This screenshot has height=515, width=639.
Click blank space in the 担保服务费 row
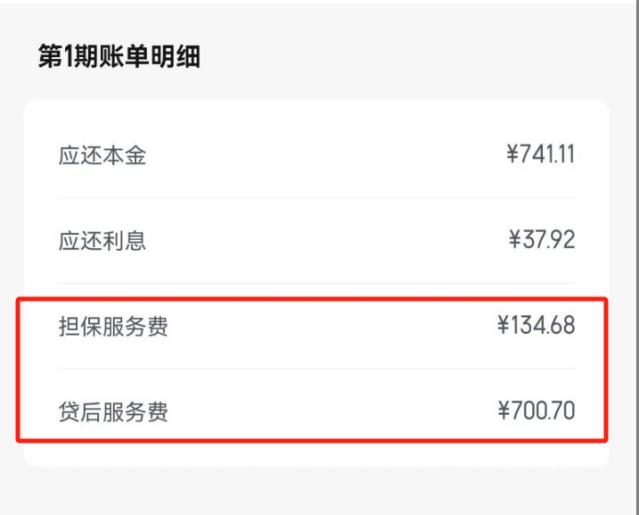click(x=320, y=327)
